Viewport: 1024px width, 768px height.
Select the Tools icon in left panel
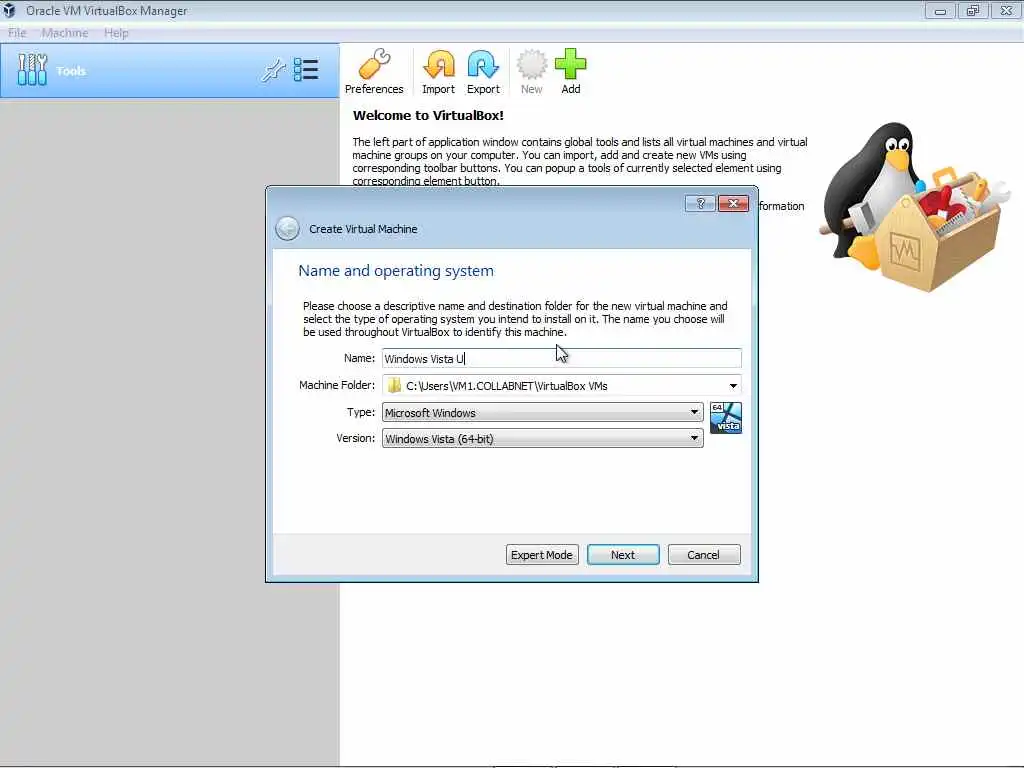click(x=32, y=70)
